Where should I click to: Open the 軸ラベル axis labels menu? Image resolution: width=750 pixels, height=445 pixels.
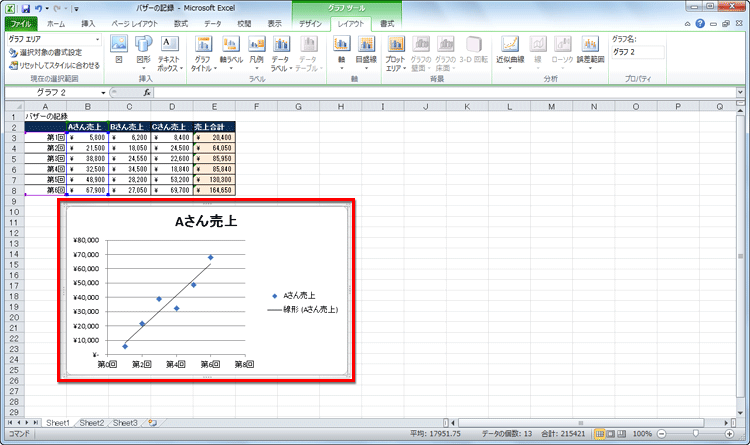pyautogui.click(x=231, y=53)
